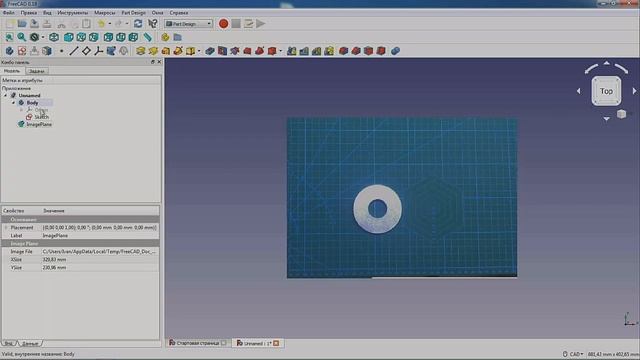Screen dimensions: 640x360
Task: Close the Unnamed document tab
Action: pyautogui.click(x=276, y=343)
